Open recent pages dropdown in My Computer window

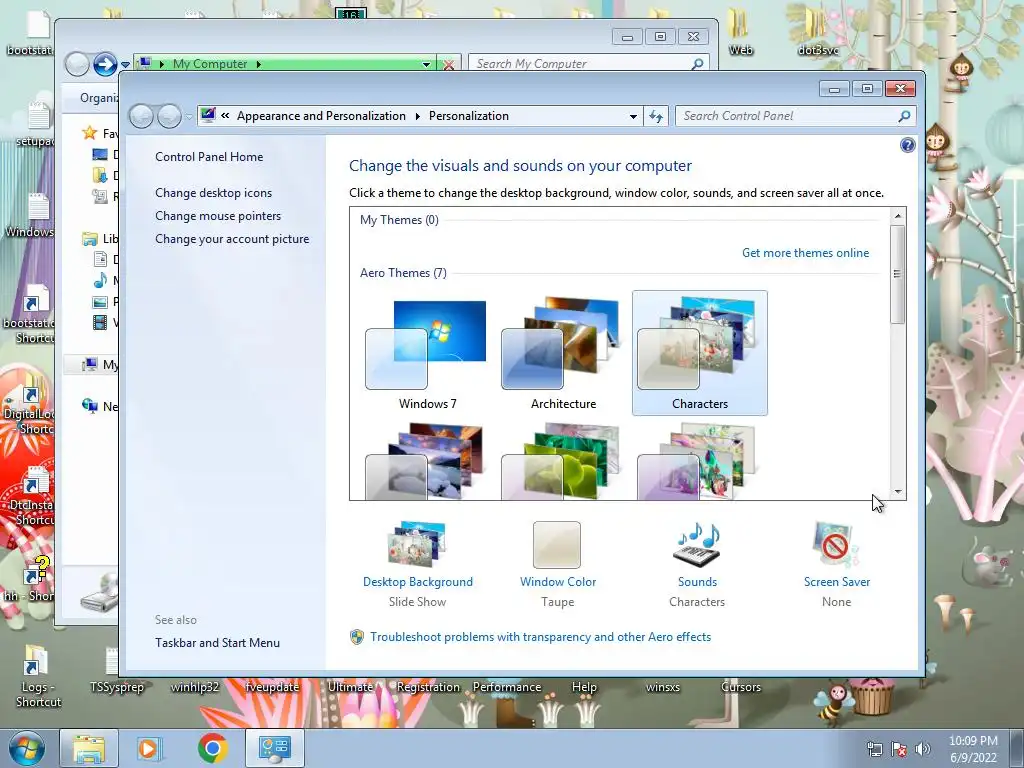(125, 64)
